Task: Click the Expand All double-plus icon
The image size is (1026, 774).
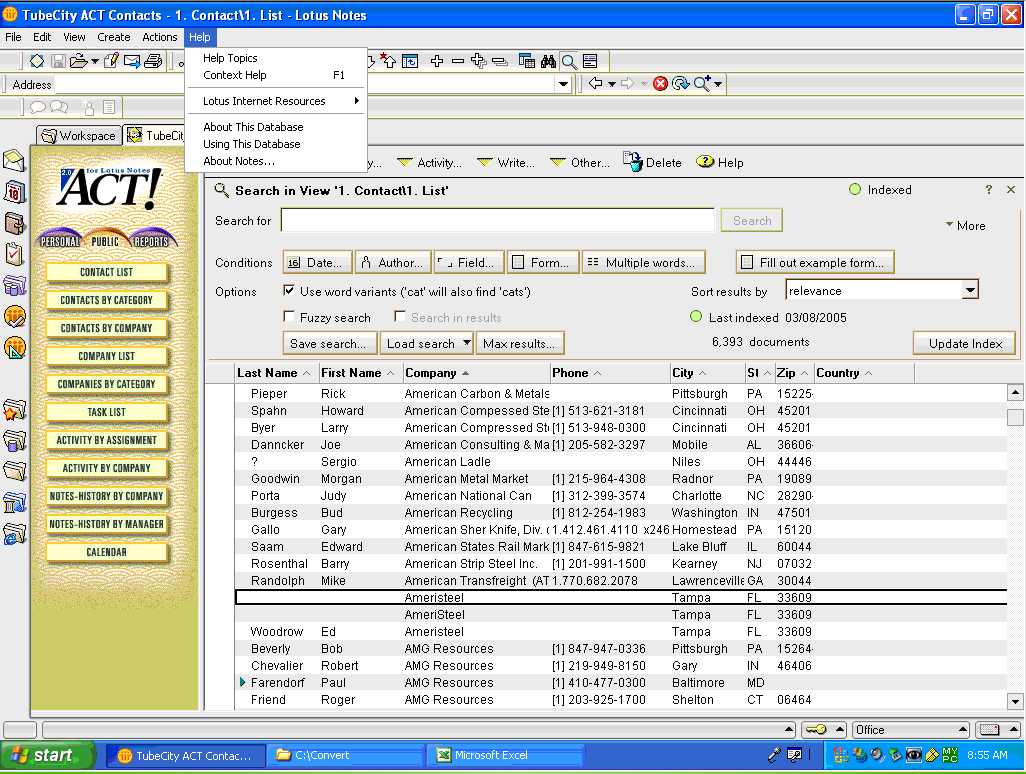Action: click(x=479, y=62)
